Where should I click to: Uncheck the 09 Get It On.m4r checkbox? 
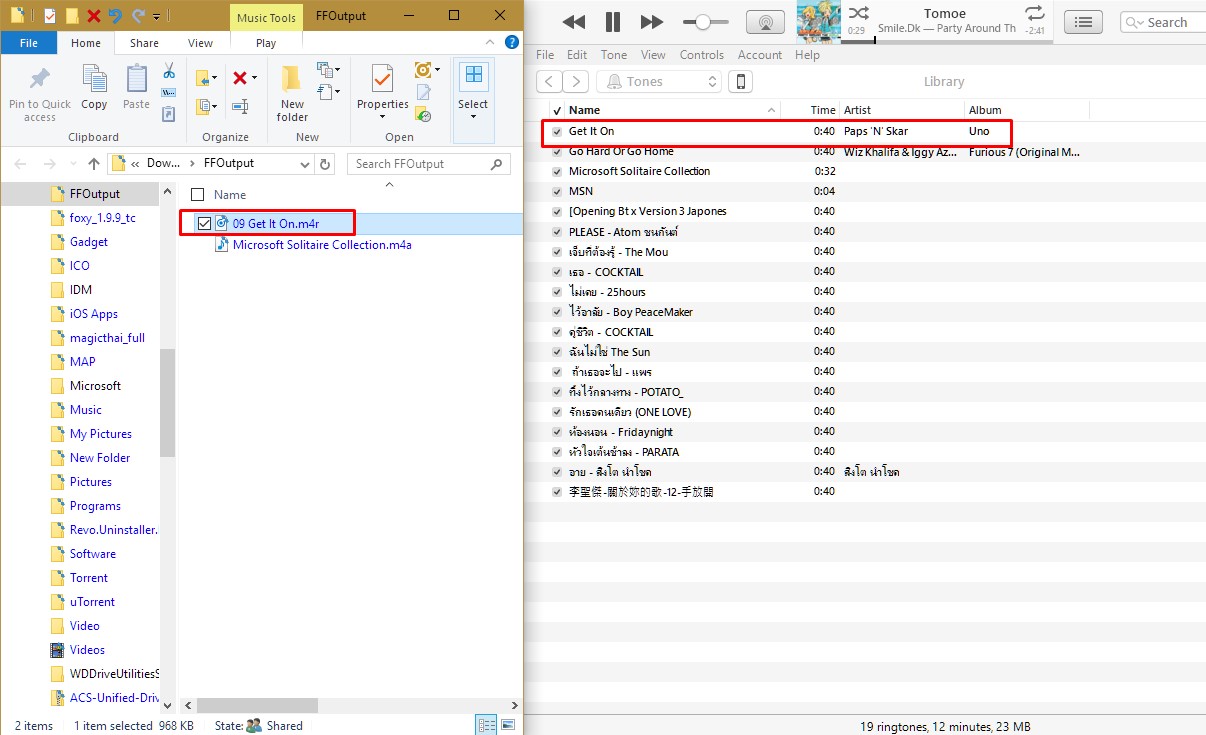pos(205,223)
